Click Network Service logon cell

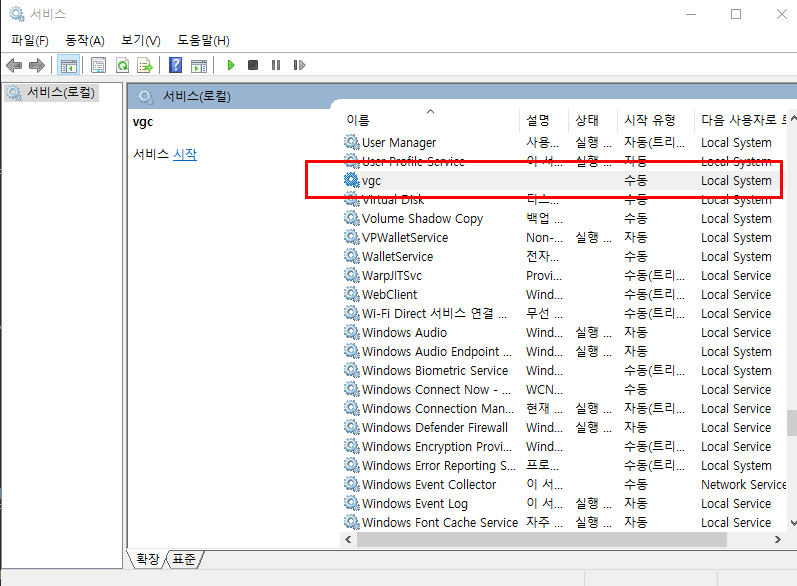pos(744,485)
